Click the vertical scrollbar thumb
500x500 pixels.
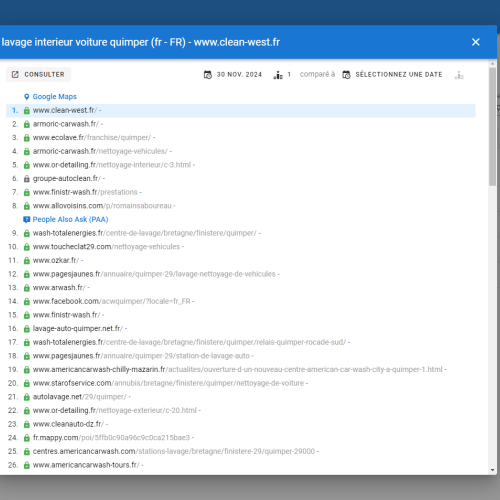(492, 127)
